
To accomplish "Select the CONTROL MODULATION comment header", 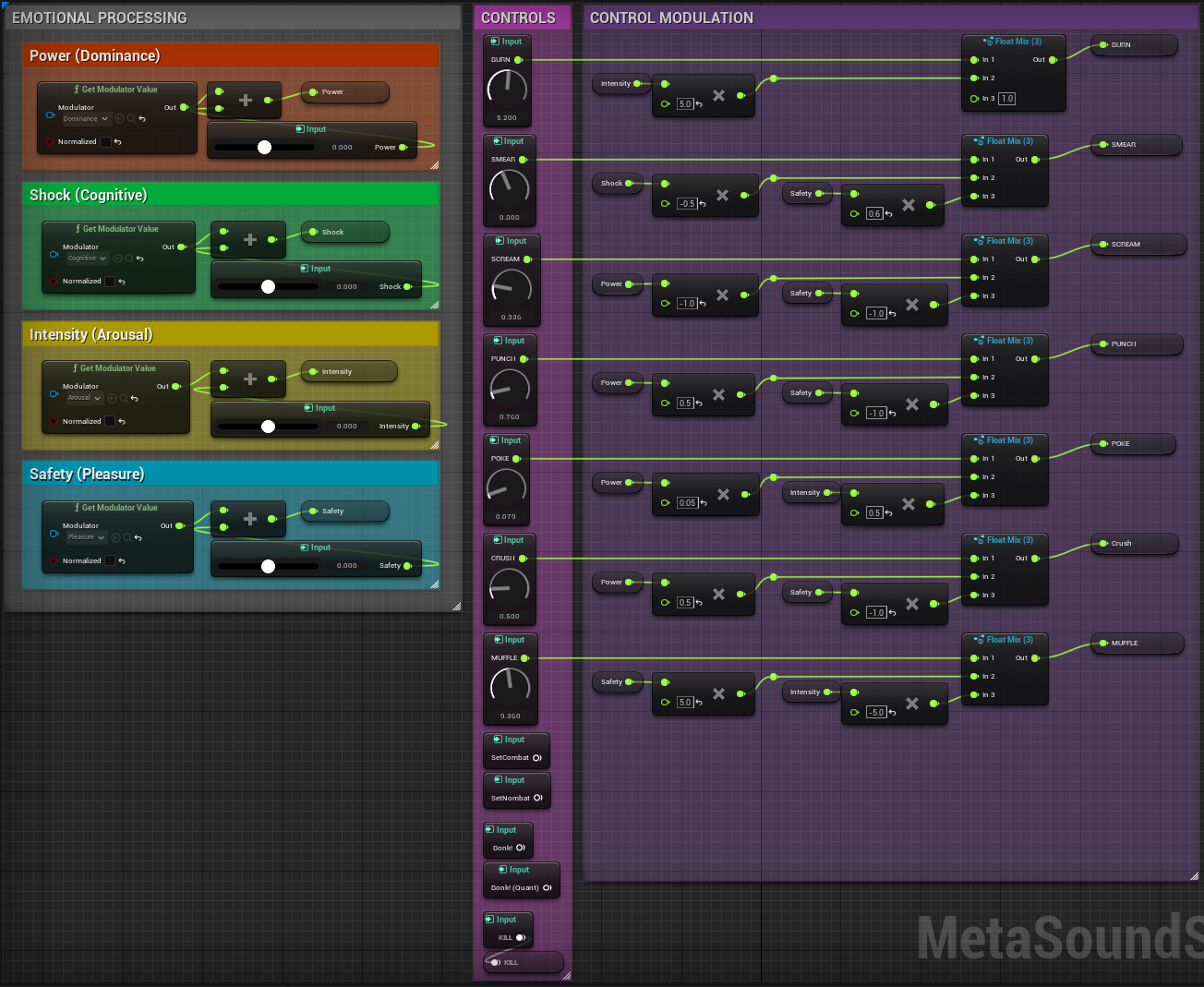I will [671, 18].
